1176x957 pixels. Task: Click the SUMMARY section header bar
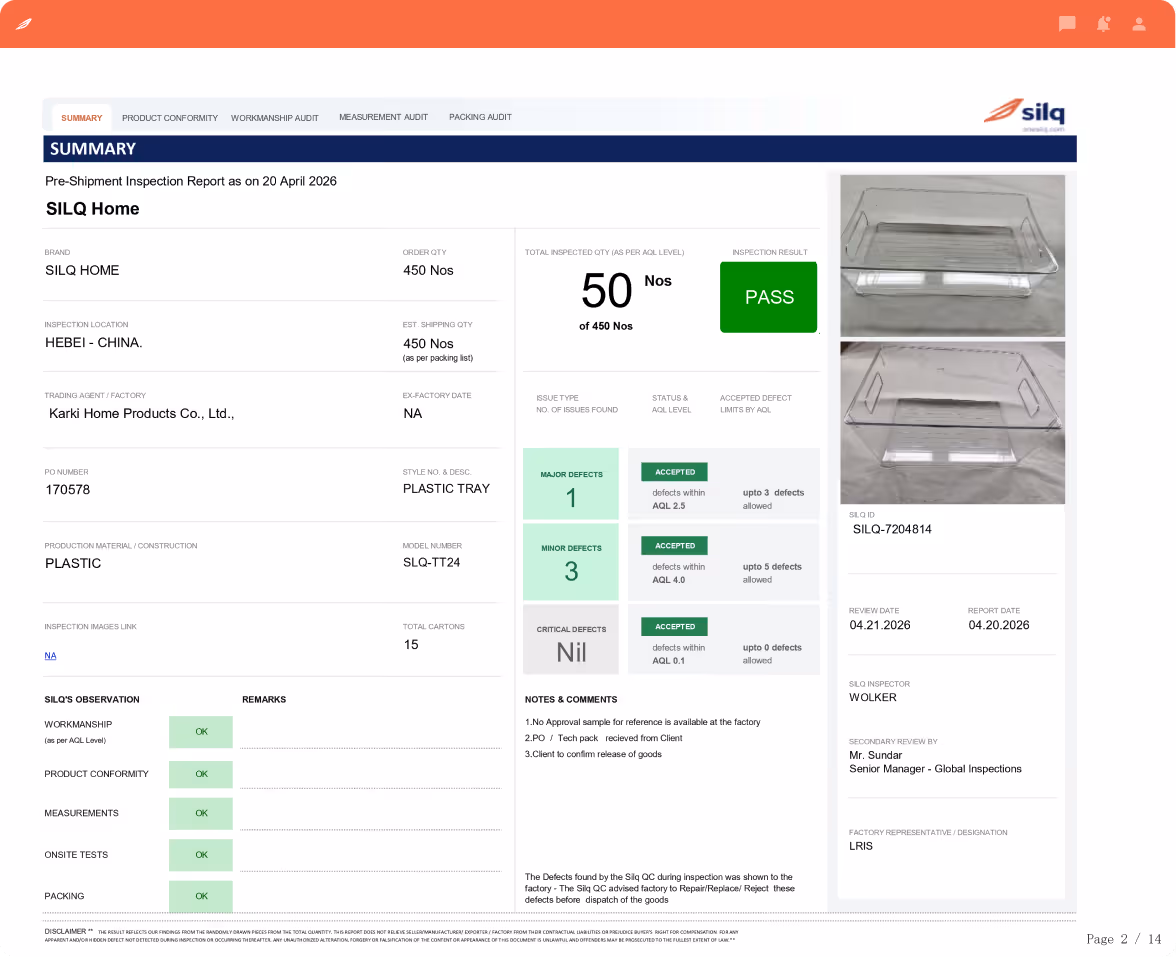(560, 149)
